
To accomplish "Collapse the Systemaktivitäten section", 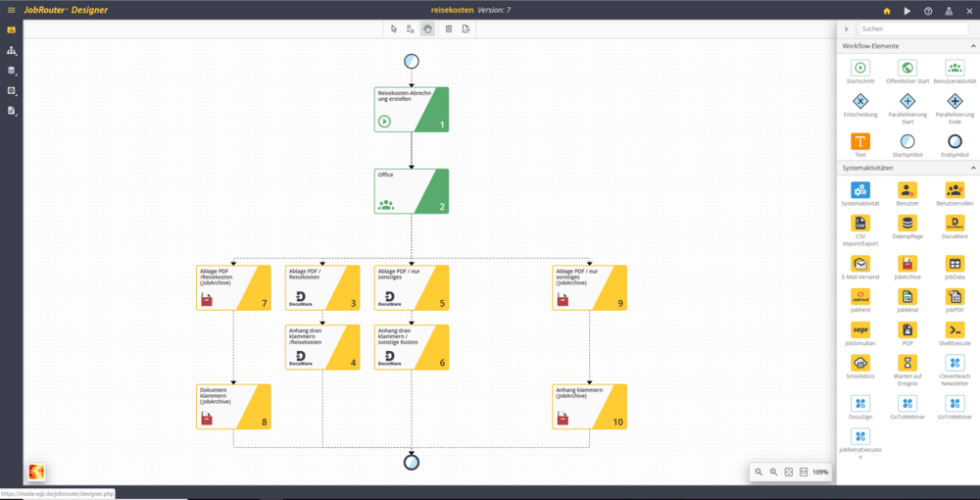I will coord(972,168).
